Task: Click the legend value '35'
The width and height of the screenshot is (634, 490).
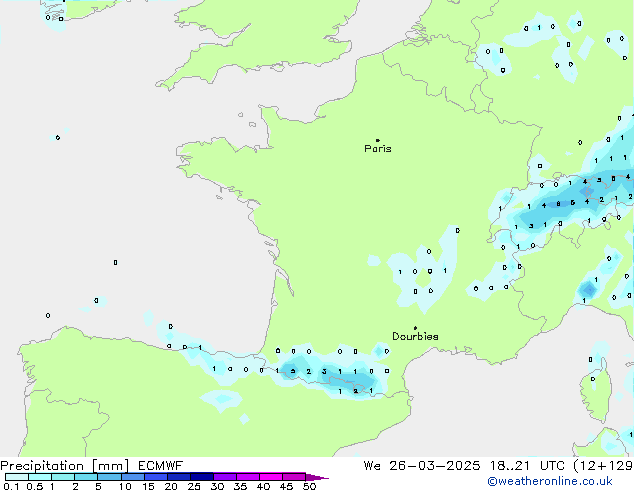Action: [240, 486]
